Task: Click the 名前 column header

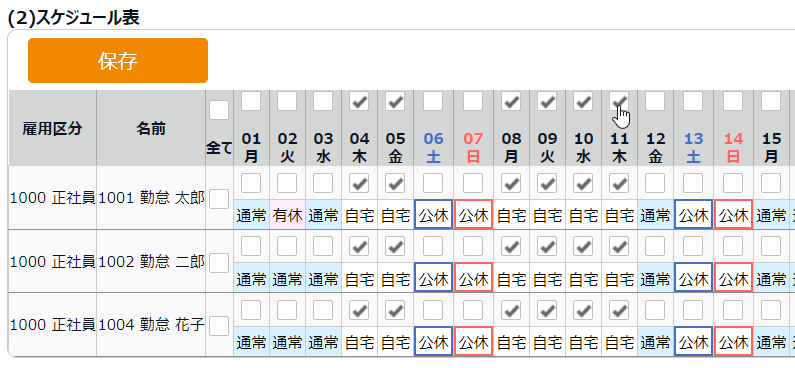Action: coord(151,129)
